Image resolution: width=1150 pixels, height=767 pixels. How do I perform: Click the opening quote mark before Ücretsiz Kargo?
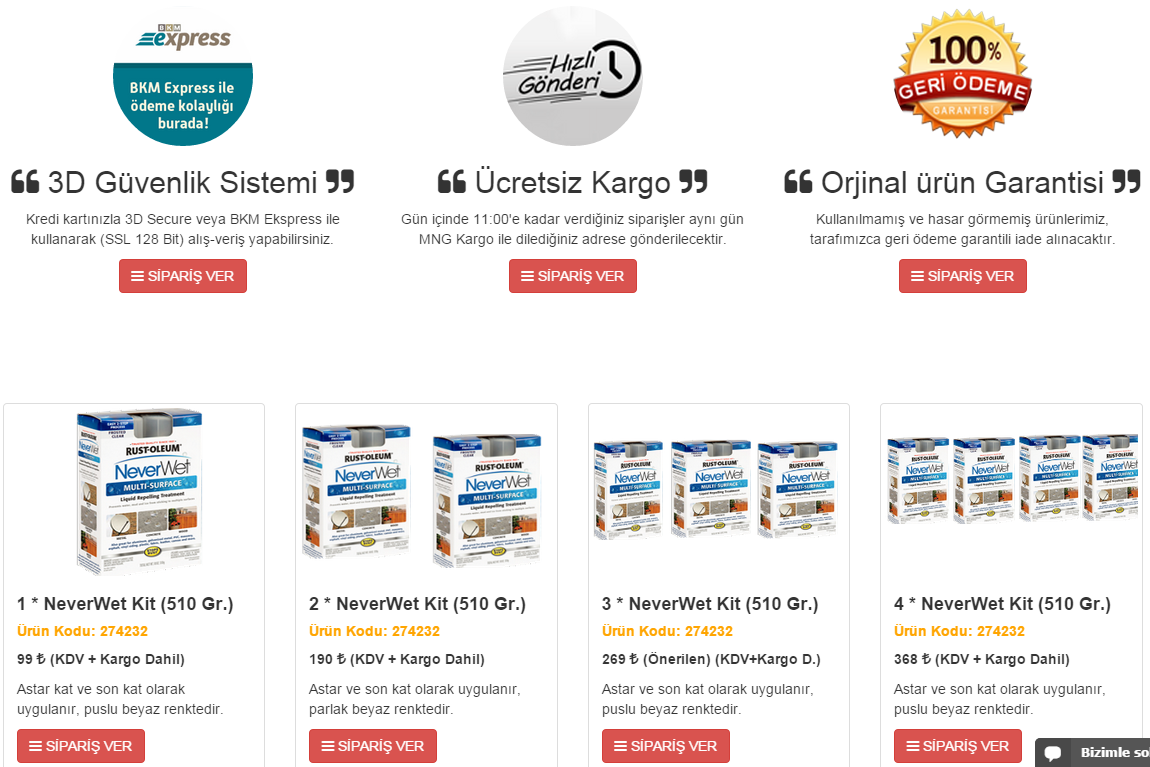pos(452,182)
